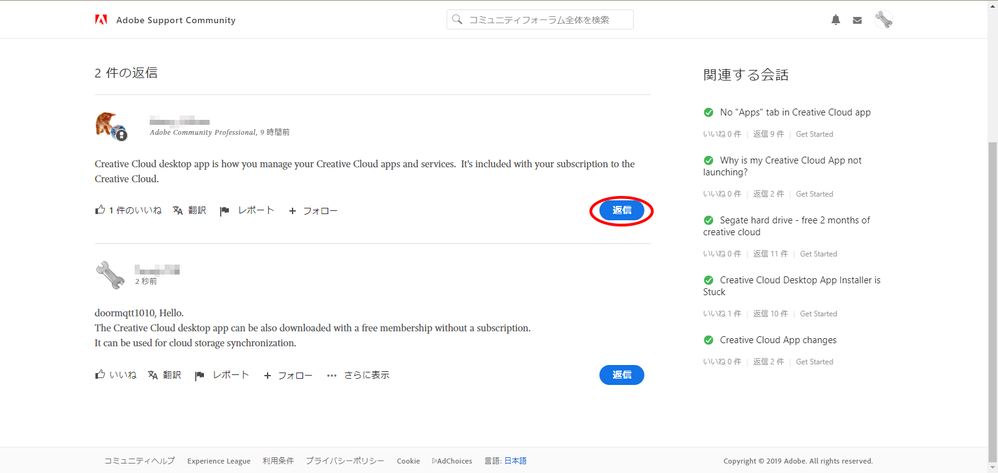
Task: Change language via 日本語 footer link
Action: tap(516, 461)
